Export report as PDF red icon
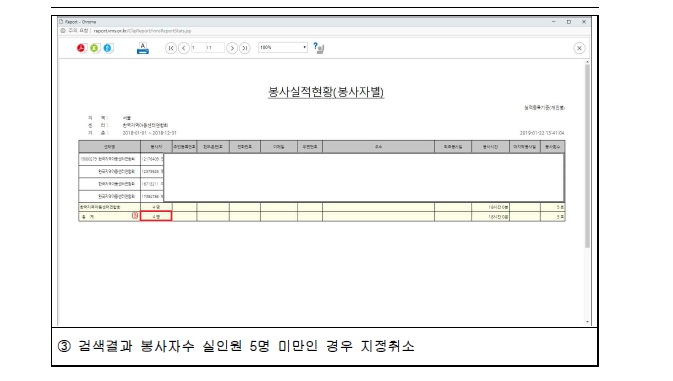673x381 pixels. point(81,48)
